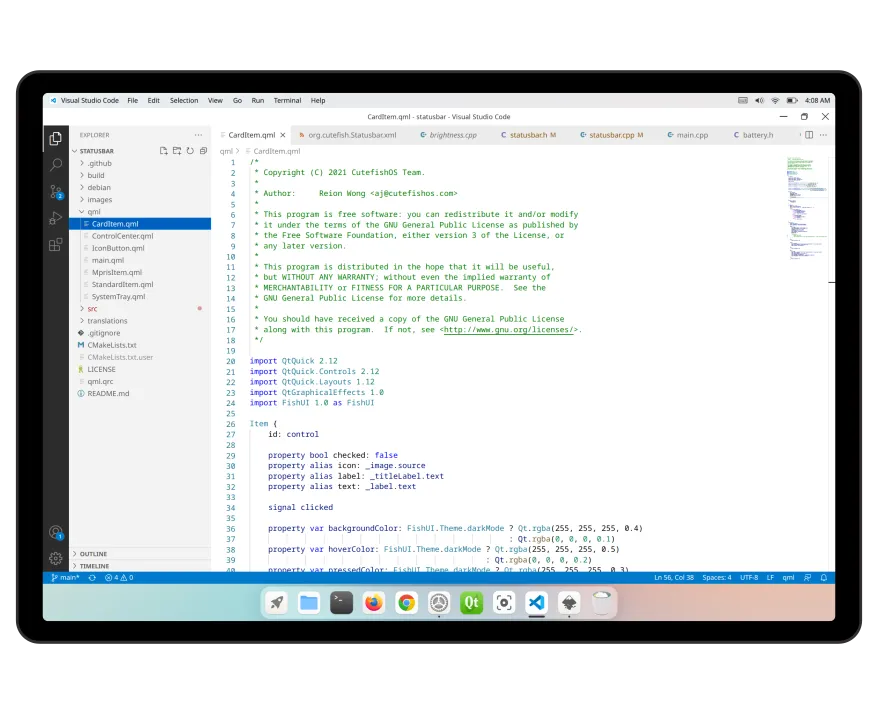878x714 pixels.
Task: Open the terminal from the dock
Action: [342, 603]
